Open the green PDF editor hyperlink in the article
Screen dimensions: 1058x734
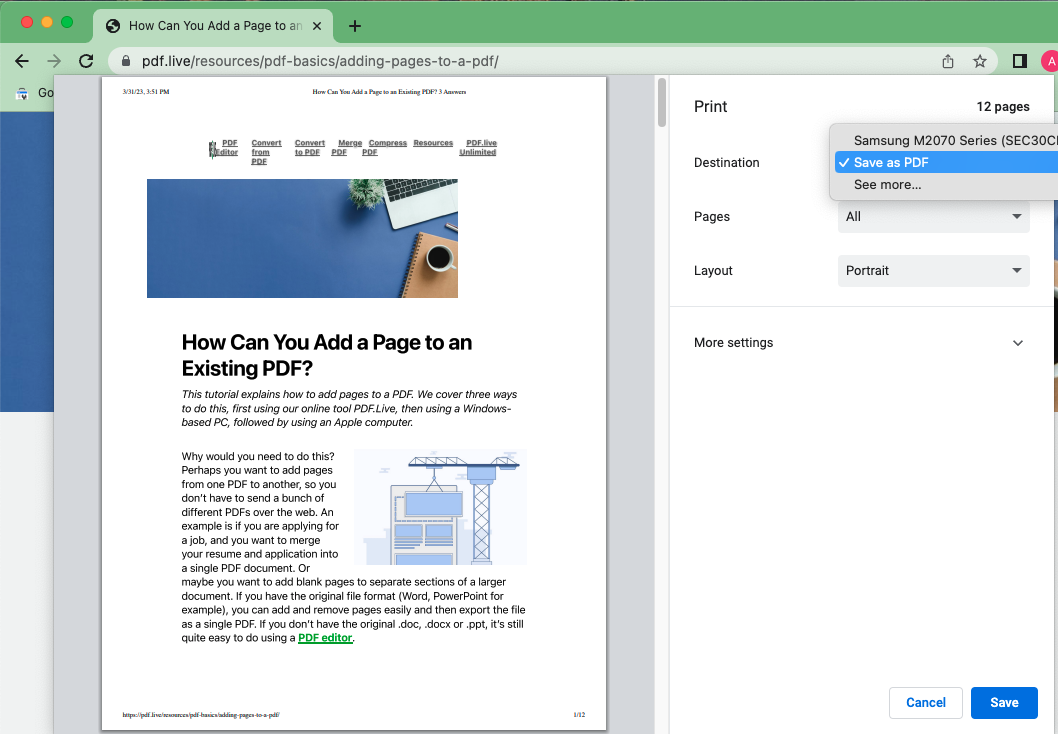click(325, 637)
